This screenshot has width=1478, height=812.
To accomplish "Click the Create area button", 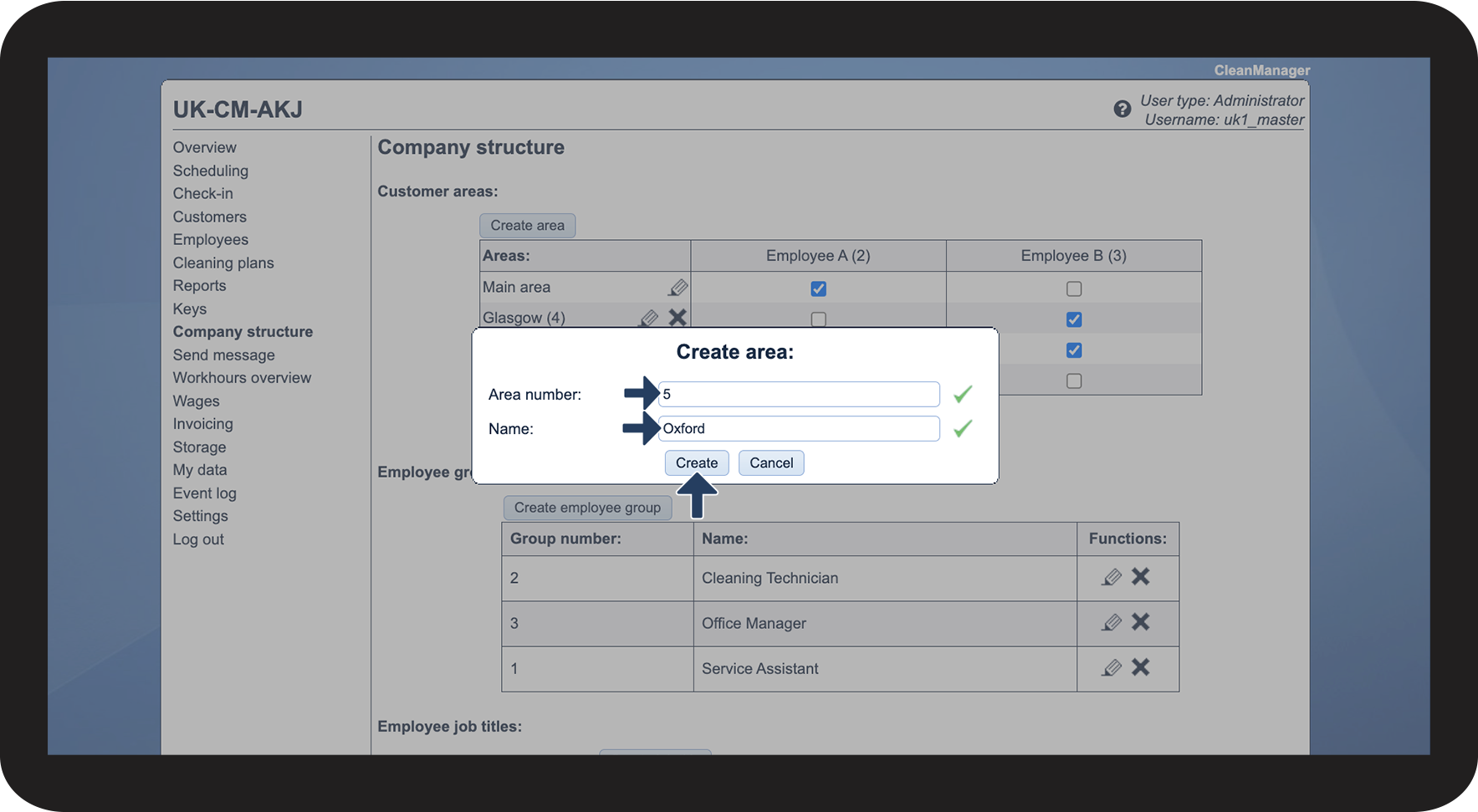I will [527, 225].
